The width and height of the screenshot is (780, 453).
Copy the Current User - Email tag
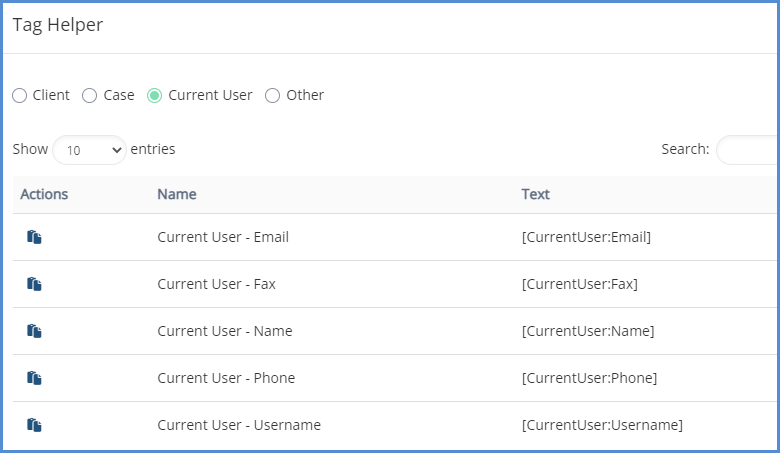pos(34,237)
